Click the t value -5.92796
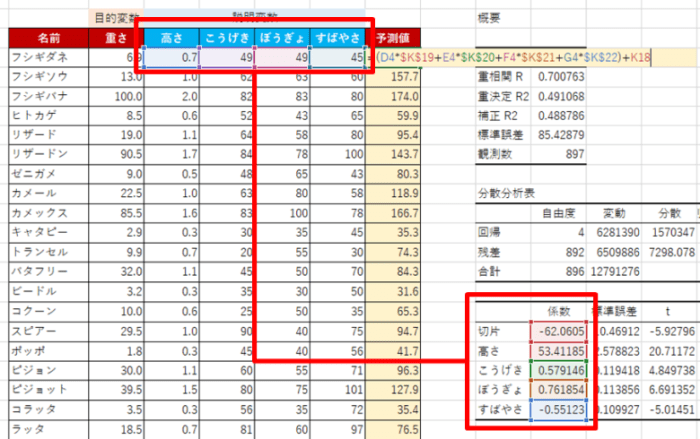Image resolution: width=700 pixels, height=439 pixels. [x=670, y=331]
